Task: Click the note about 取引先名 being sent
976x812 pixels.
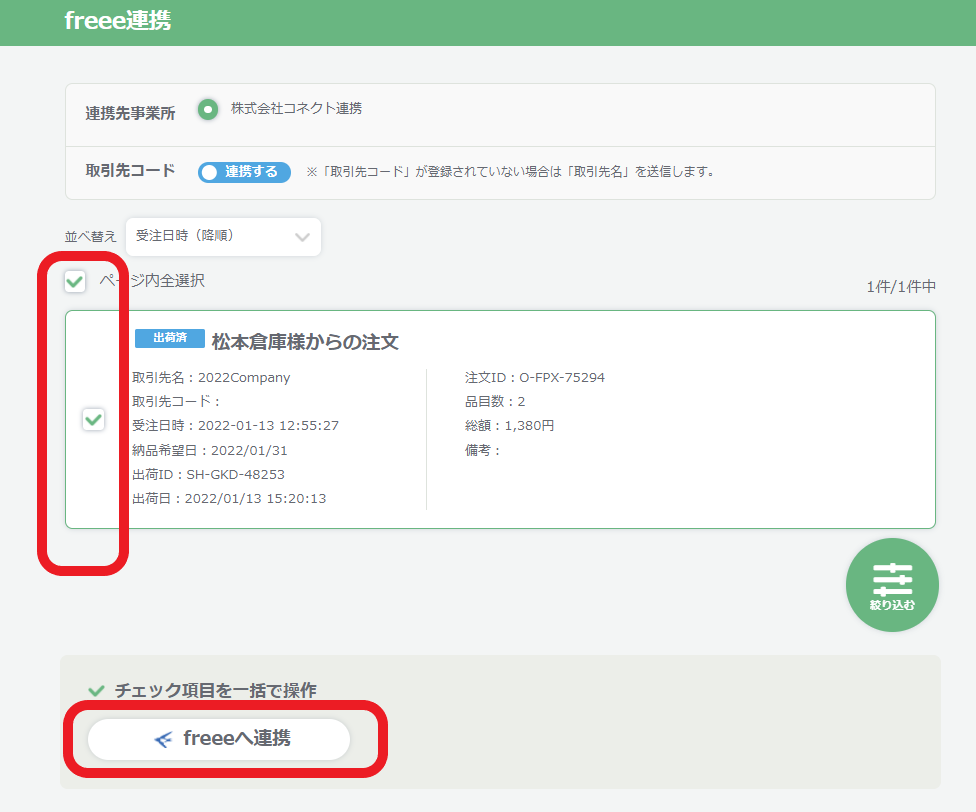Action: (x=510, y=172)
